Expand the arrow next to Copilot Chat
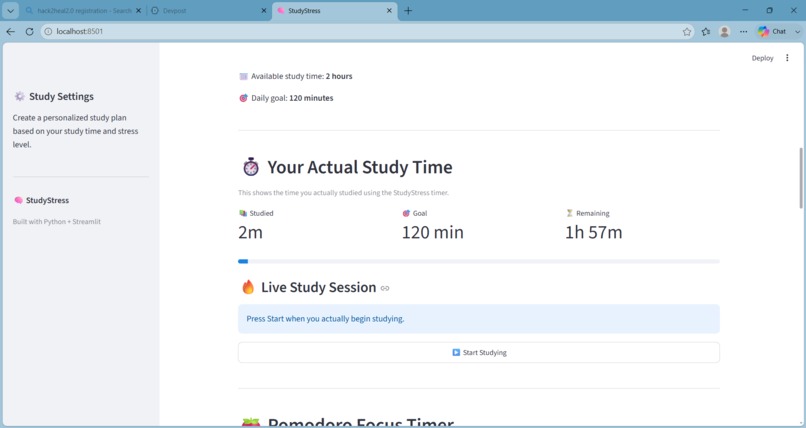Screen dimensions: 806x428 (797, 31)
